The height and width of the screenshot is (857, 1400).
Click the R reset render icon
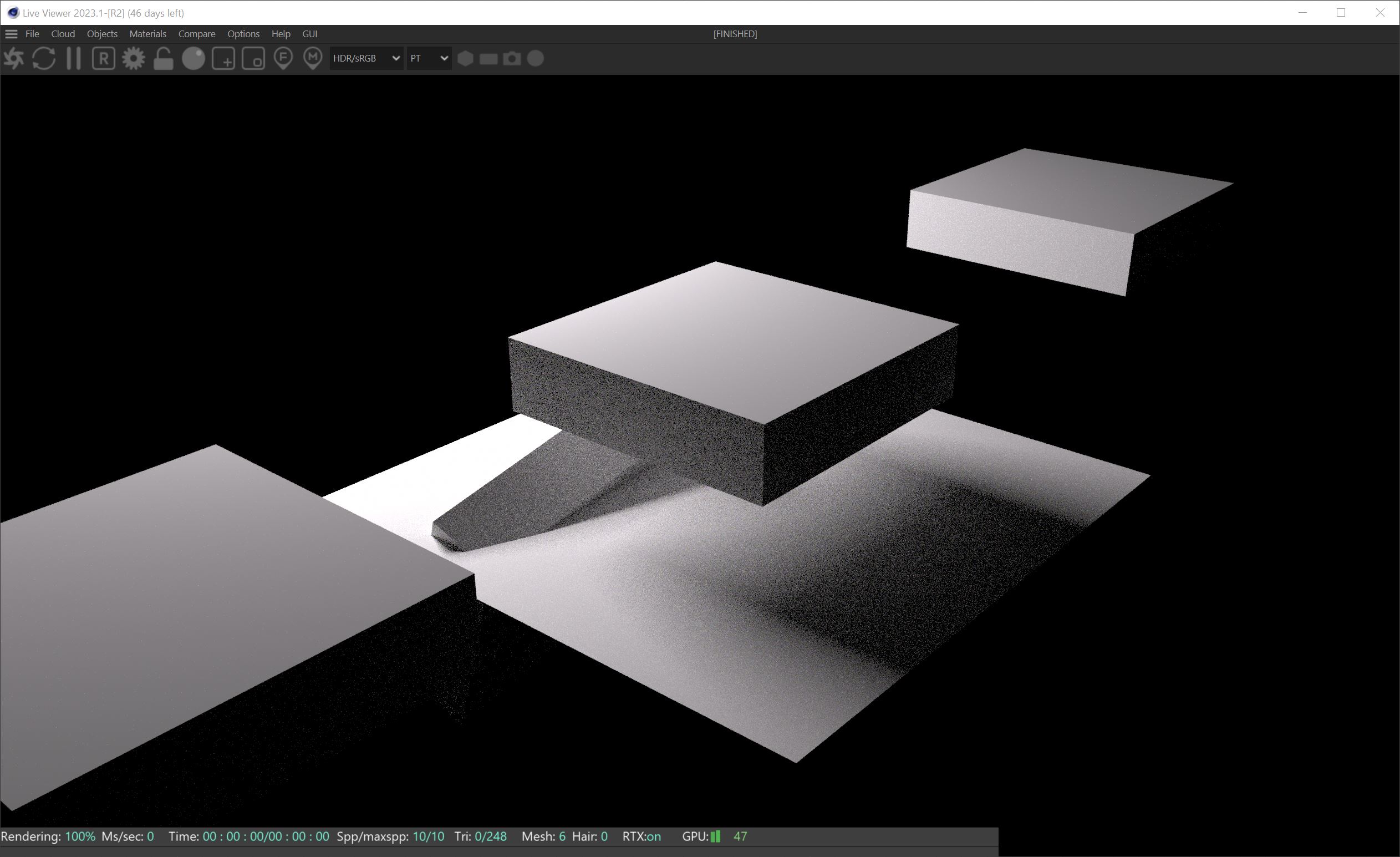(x=104, y=59)
